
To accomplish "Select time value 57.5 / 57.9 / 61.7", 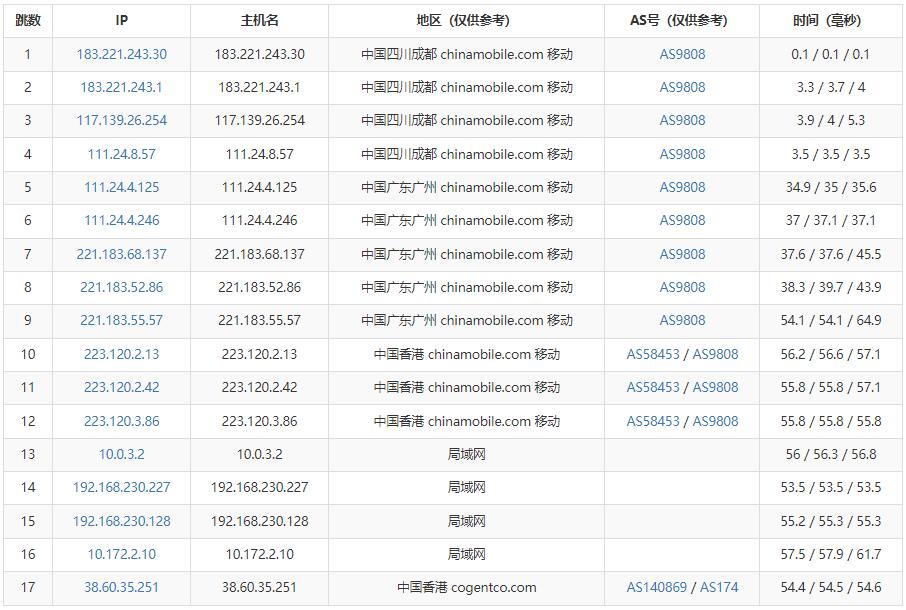I will tap(830, 554).
